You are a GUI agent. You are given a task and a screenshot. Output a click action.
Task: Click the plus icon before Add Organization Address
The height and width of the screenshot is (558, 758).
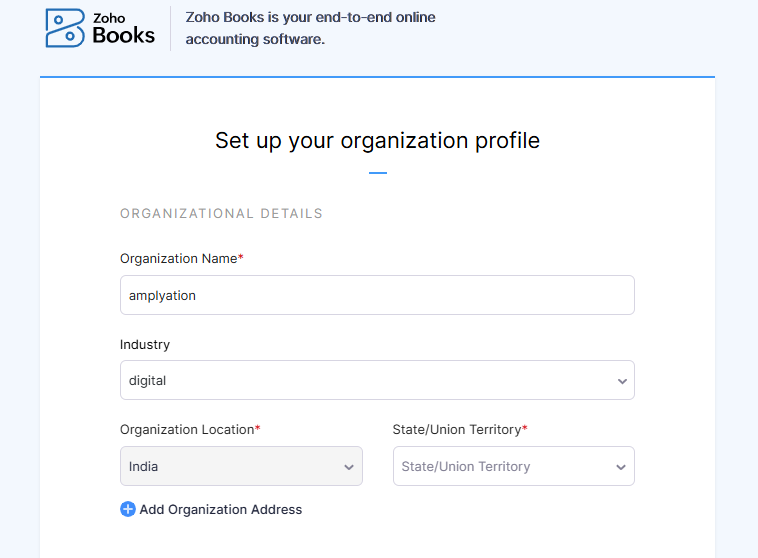[x=128, y=509]
